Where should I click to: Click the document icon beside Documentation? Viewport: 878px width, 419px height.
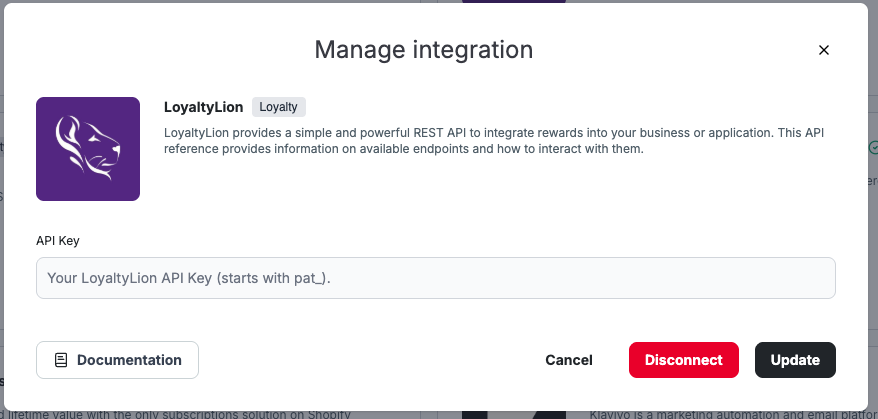(61, 360)
